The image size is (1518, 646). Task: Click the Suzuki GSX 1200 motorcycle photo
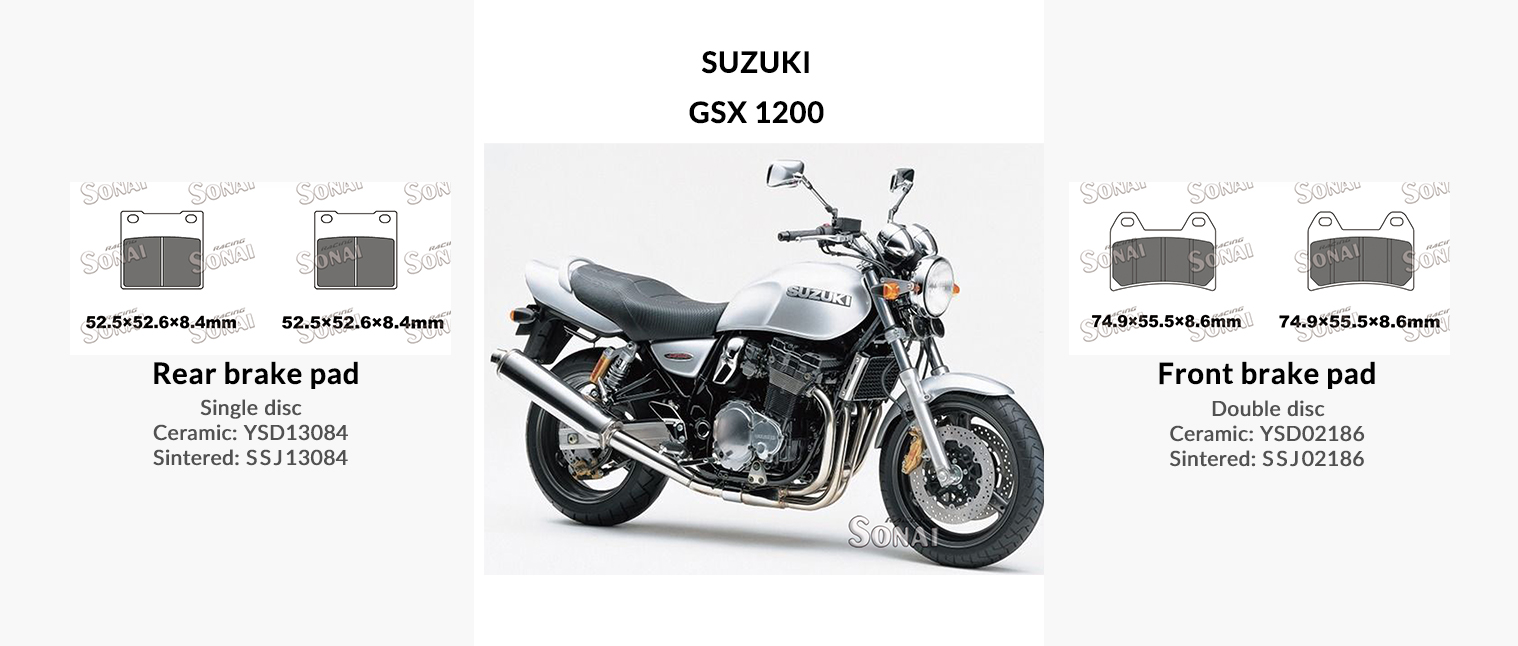tap(764, 359)
